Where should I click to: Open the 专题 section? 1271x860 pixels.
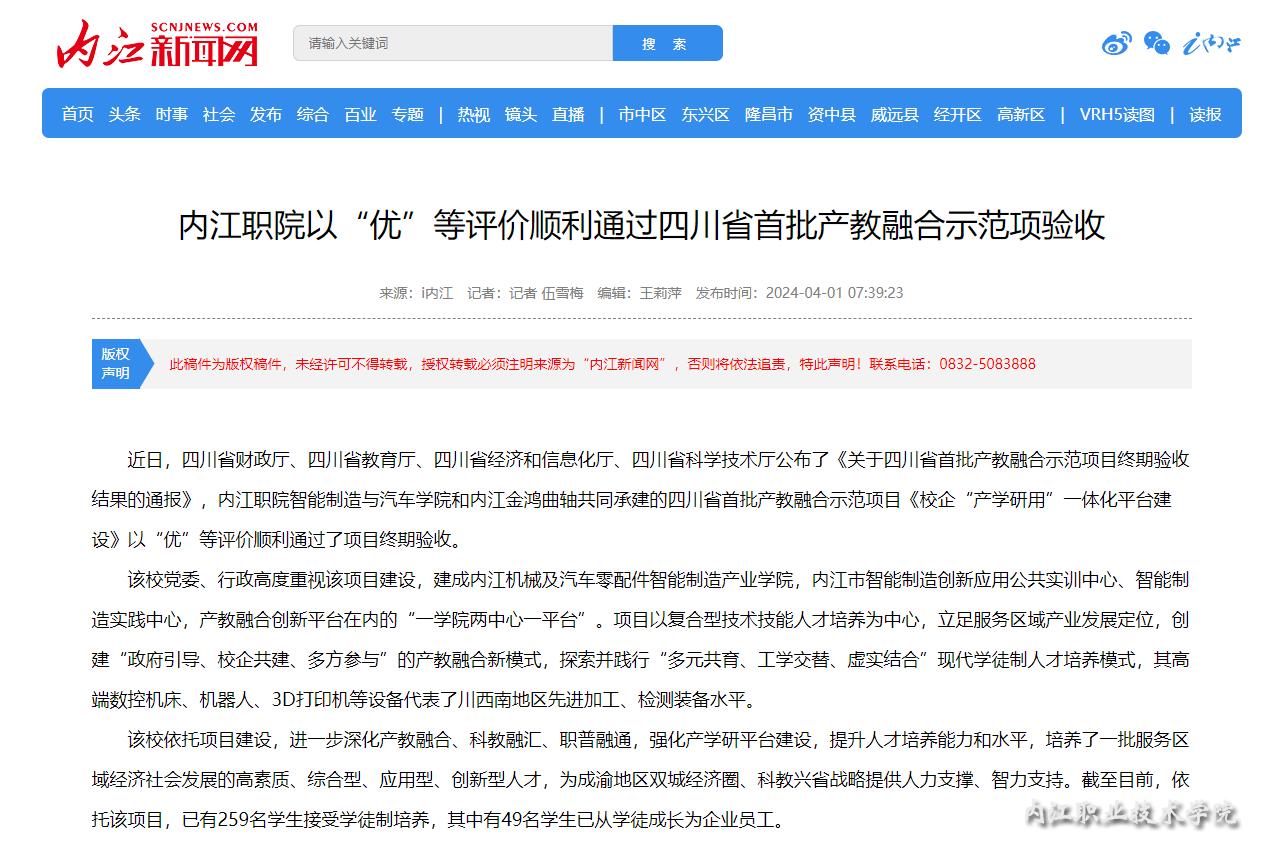tap(408, 114)
